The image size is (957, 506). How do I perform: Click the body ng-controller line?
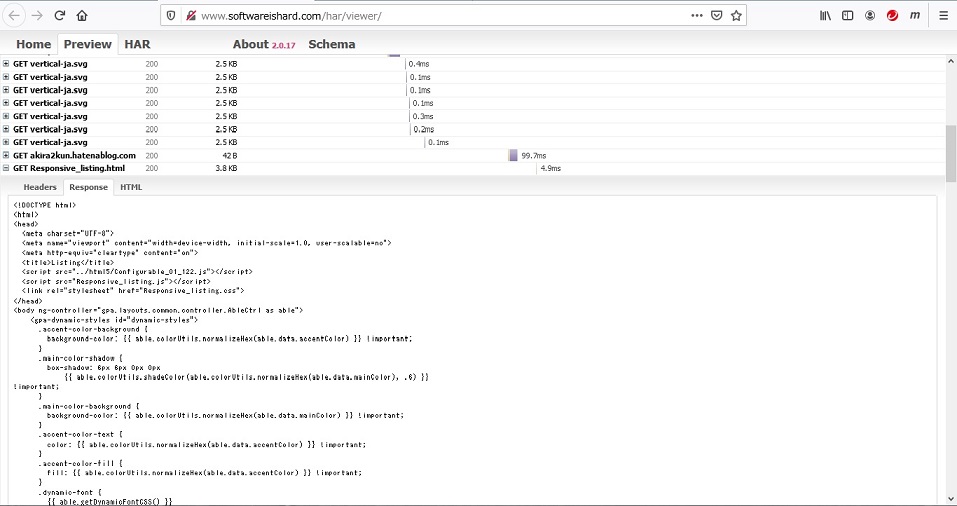point(158,310)
